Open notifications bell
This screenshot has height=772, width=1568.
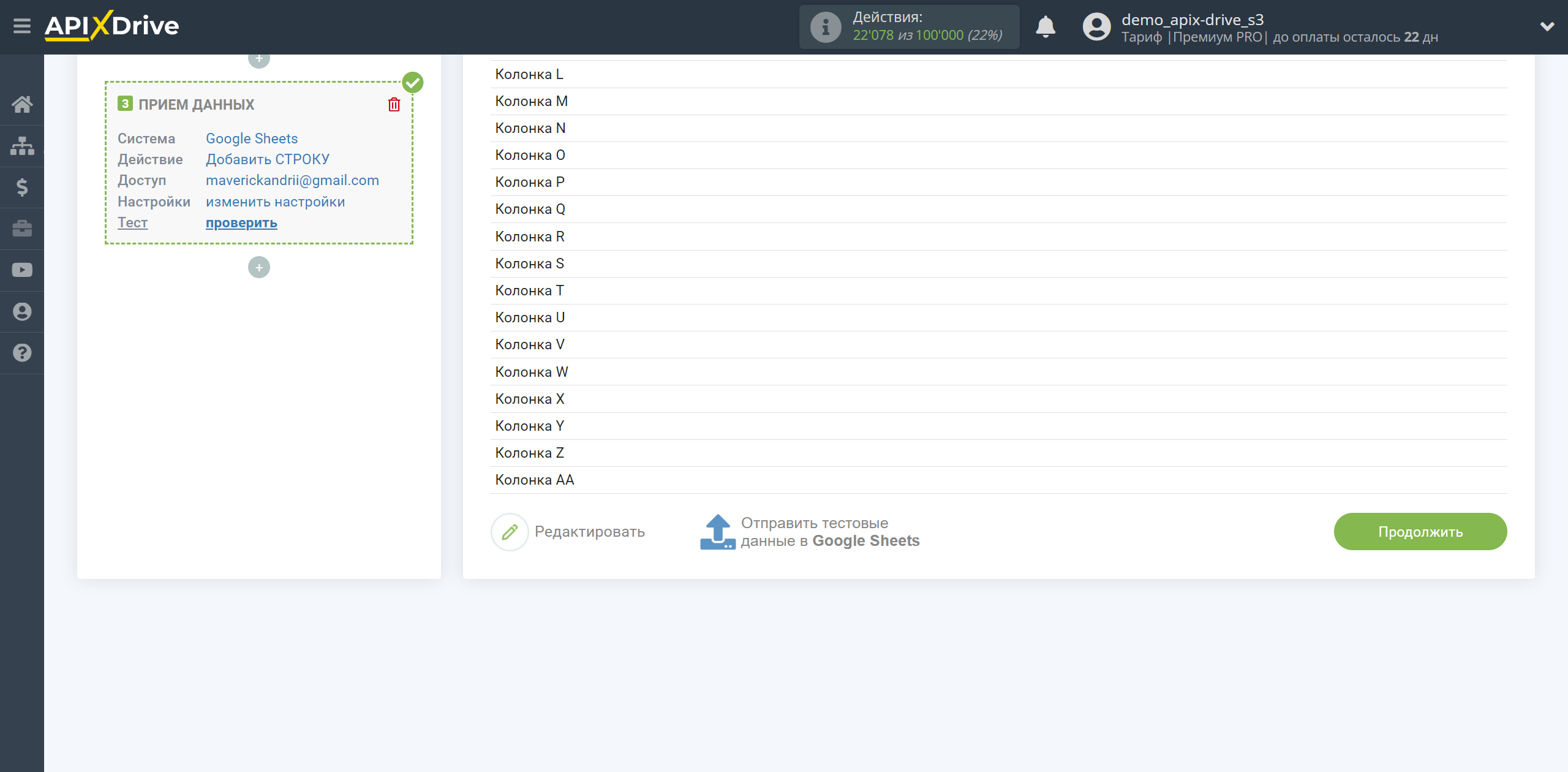pyautogui.click(x=1046, y=27)
